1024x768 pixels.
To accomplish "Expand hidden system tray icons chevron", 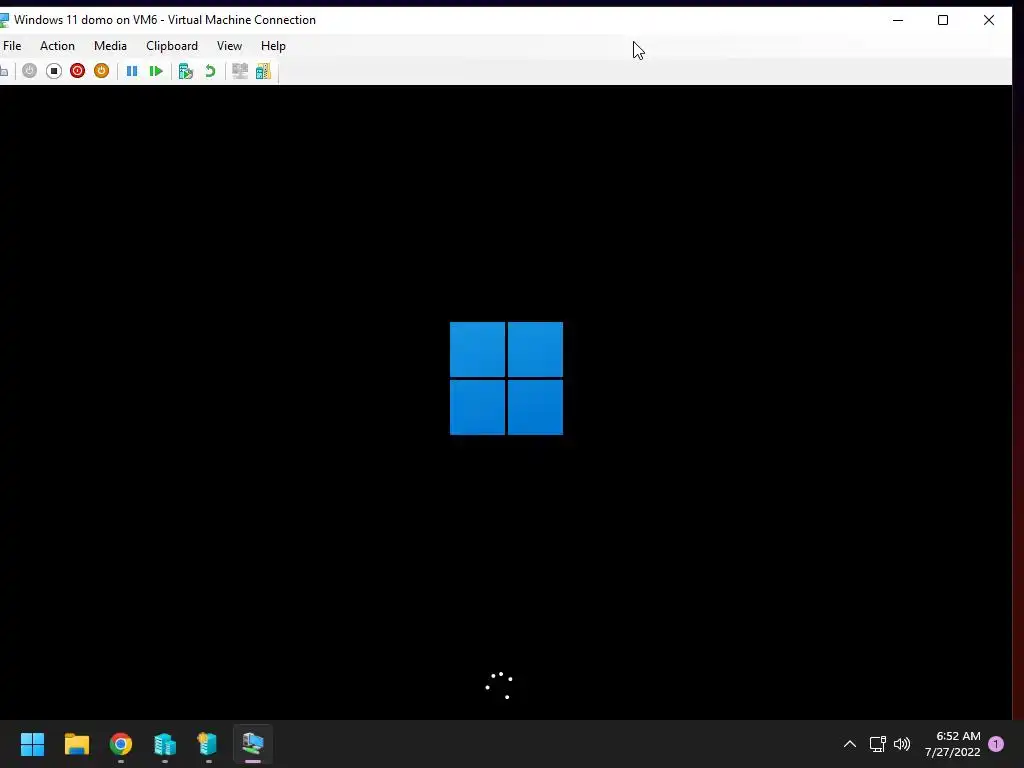I will pos(850,744).
